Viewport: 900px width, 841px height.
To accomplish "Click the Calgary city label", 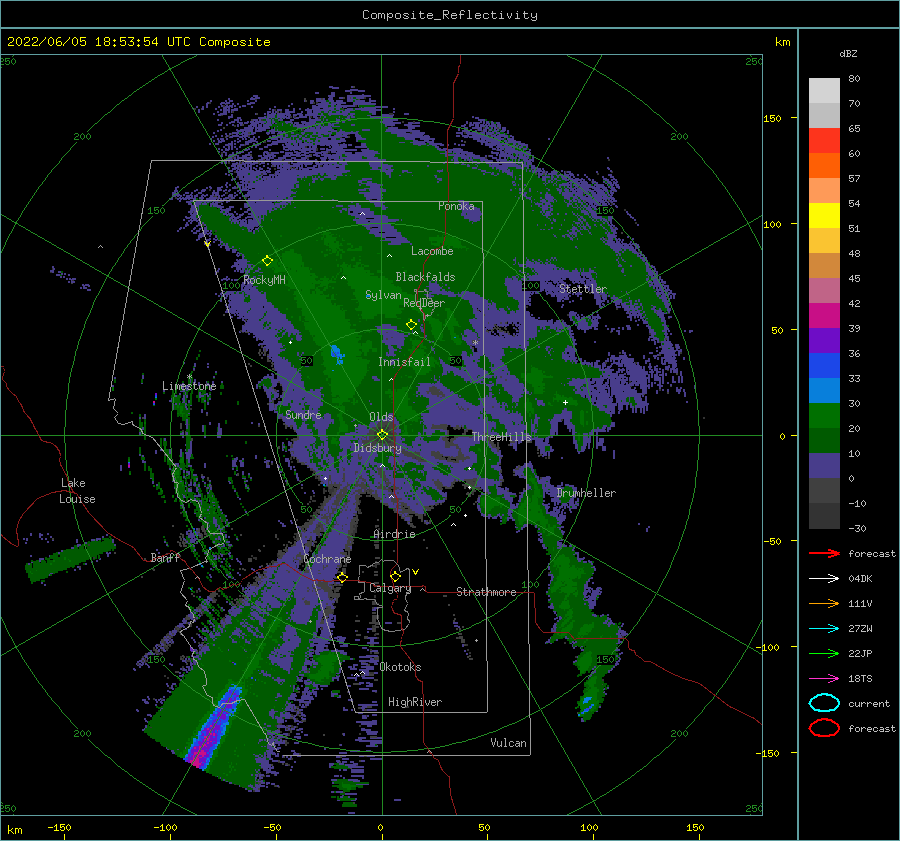I will coord(390,588).
